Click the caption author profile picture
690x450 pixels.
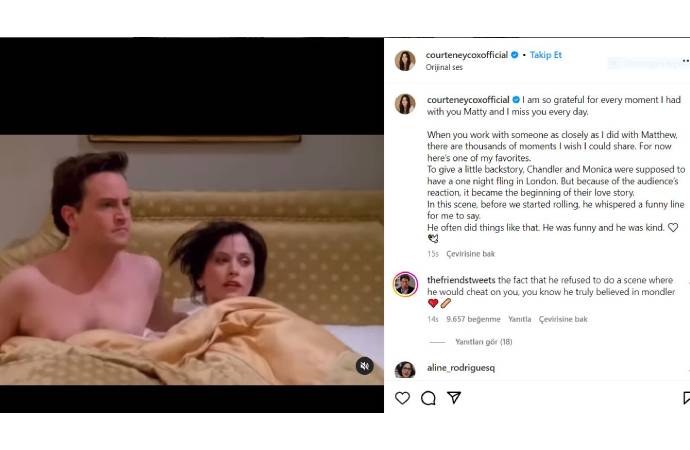click(x=405, y=104)
